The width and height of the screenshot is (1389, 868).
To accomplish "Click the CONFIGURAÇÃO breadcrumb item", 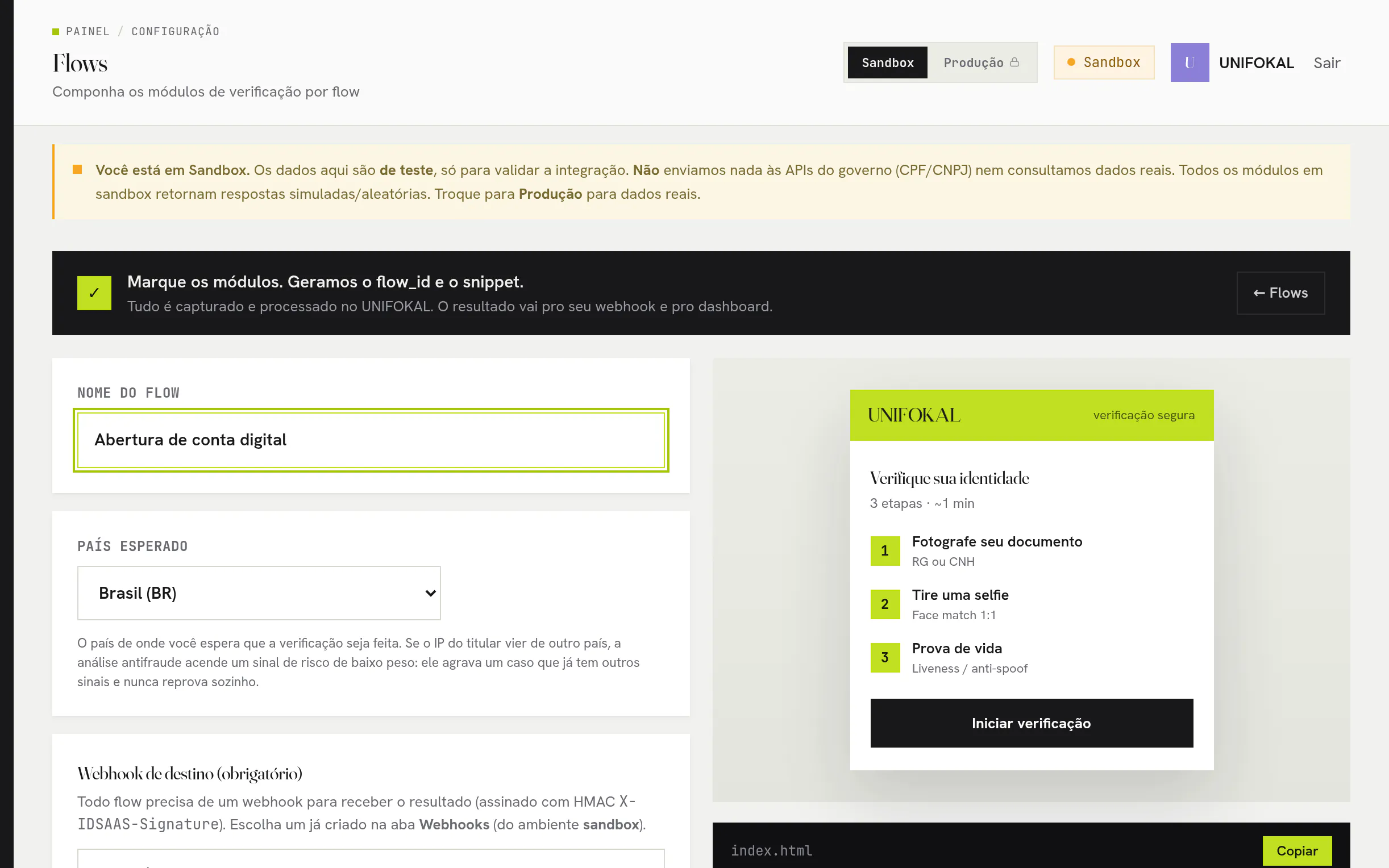I will [x=176, y=31].
